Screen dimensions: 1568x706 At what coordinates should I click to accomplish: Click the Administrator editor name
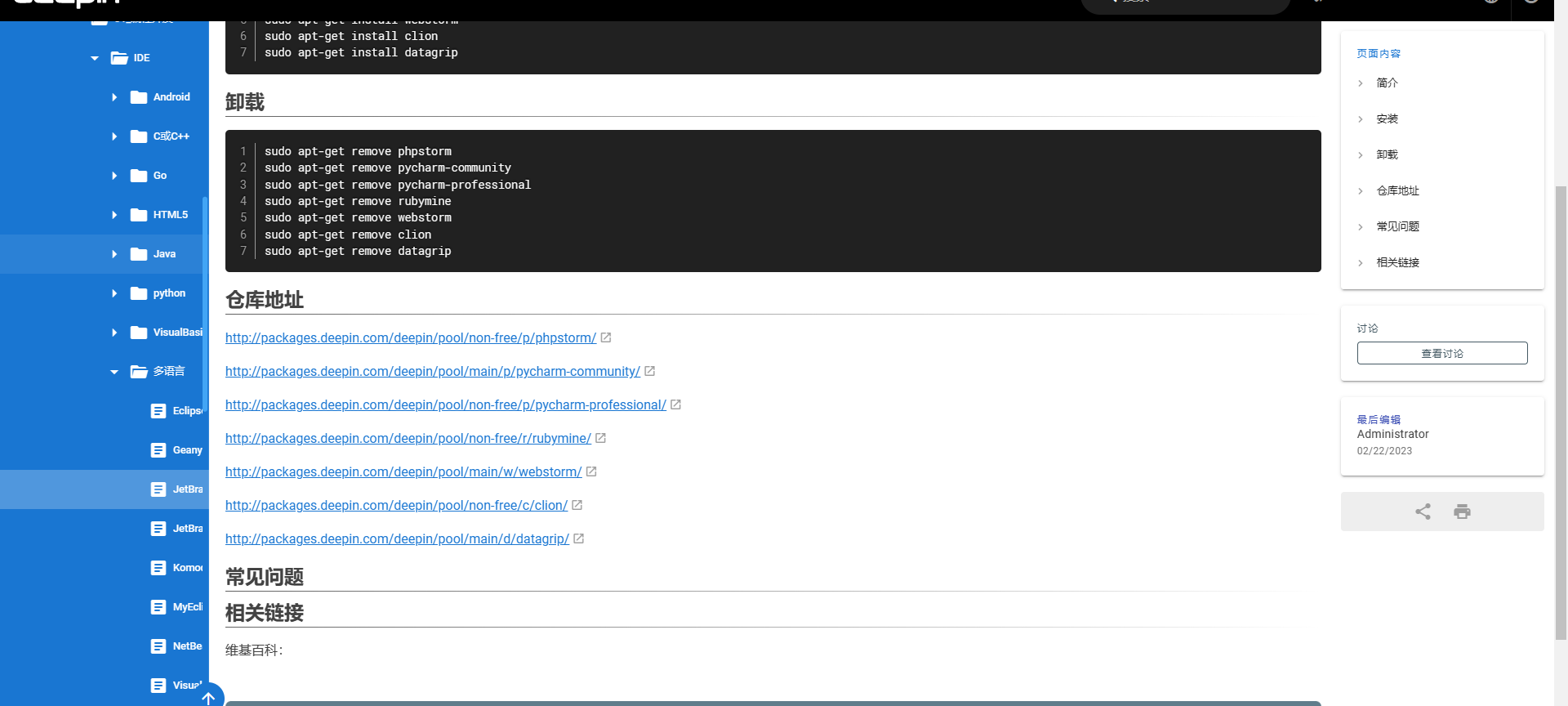coord(1393,434)
